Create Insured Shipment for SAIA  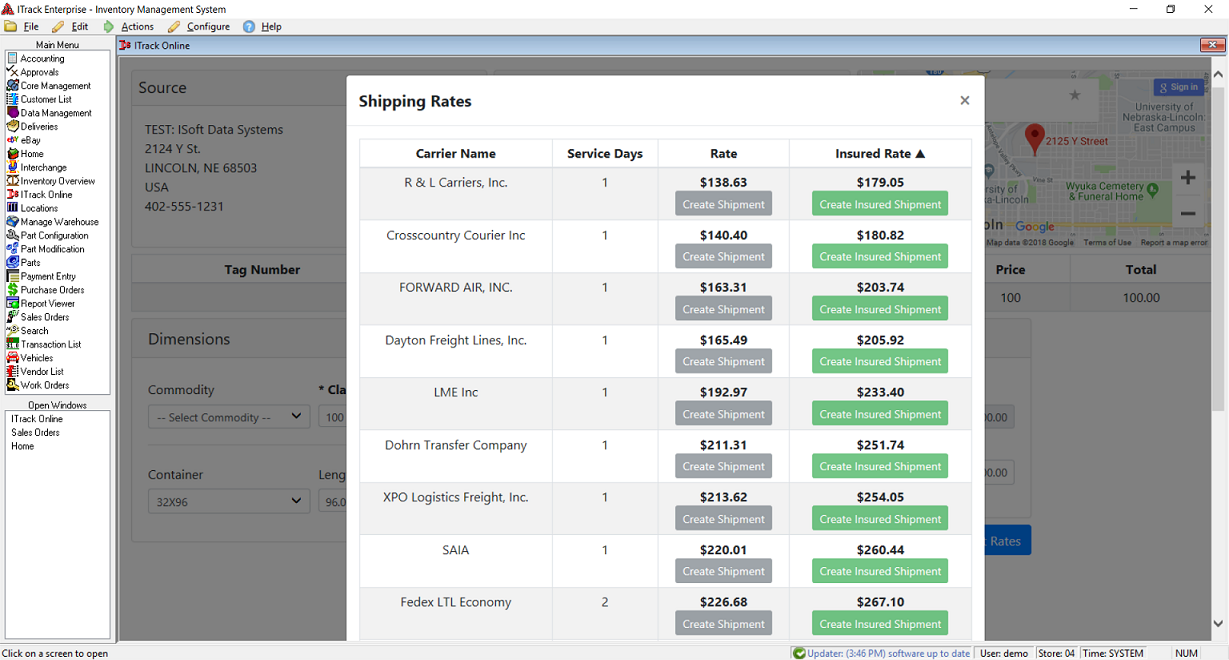coord(880,571)
